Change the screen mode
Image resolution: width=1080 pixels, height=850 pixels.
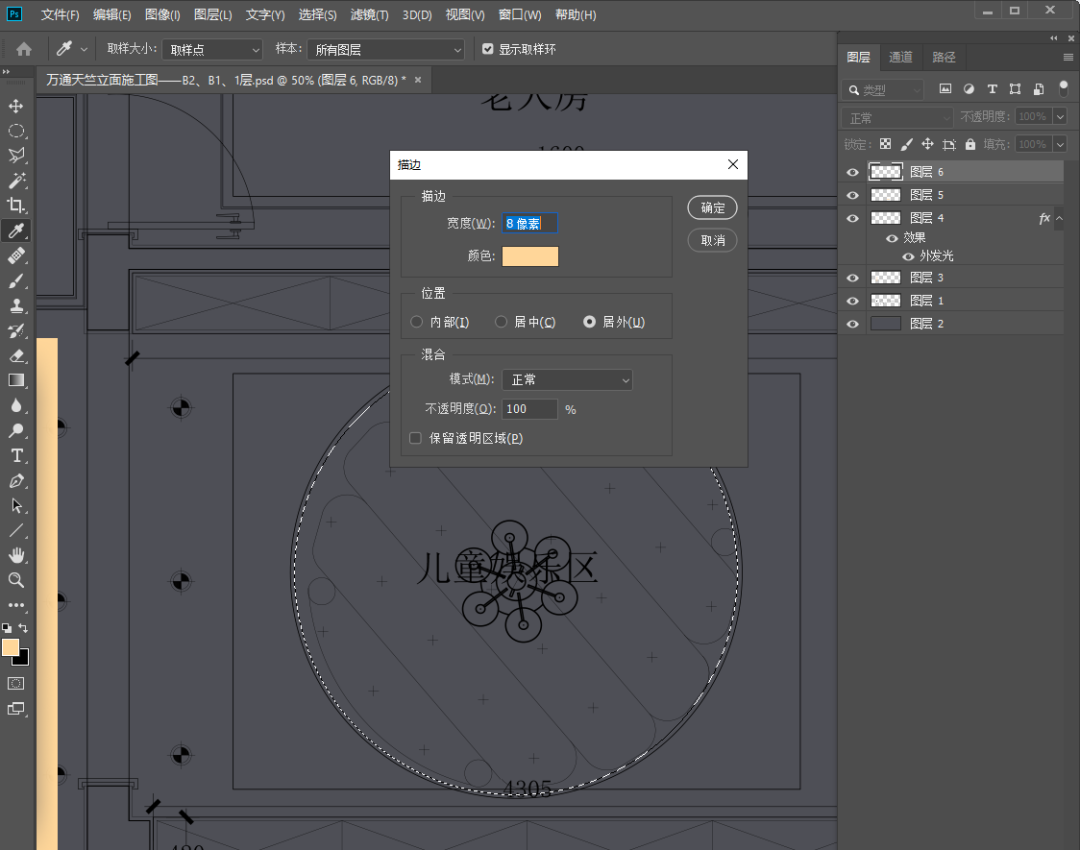point(16,709)
